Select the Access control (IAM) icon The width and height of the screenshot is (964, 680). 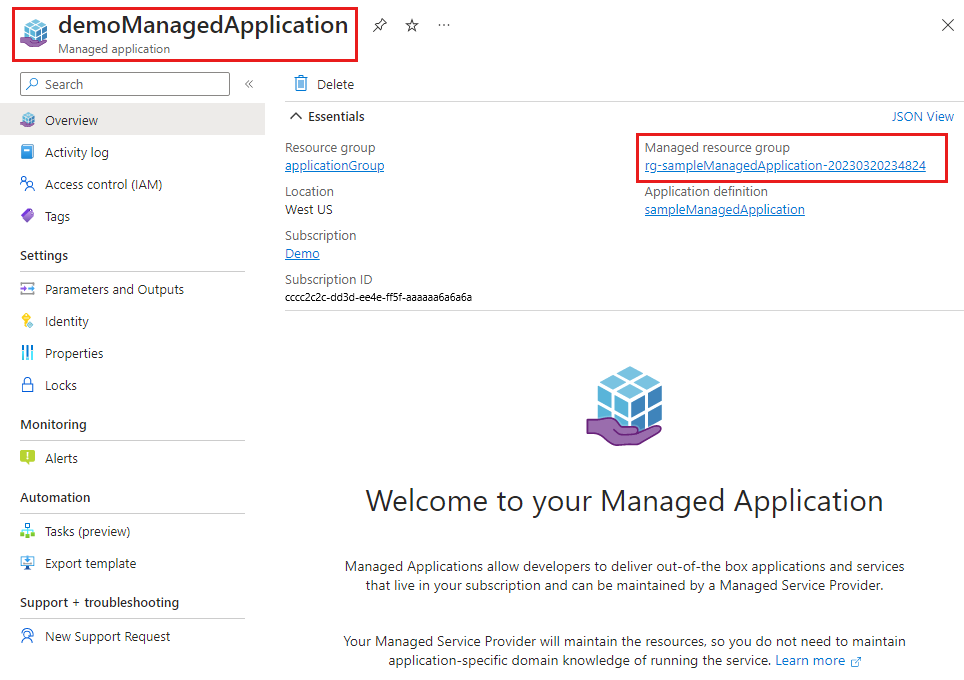click(x=28, y=184)
